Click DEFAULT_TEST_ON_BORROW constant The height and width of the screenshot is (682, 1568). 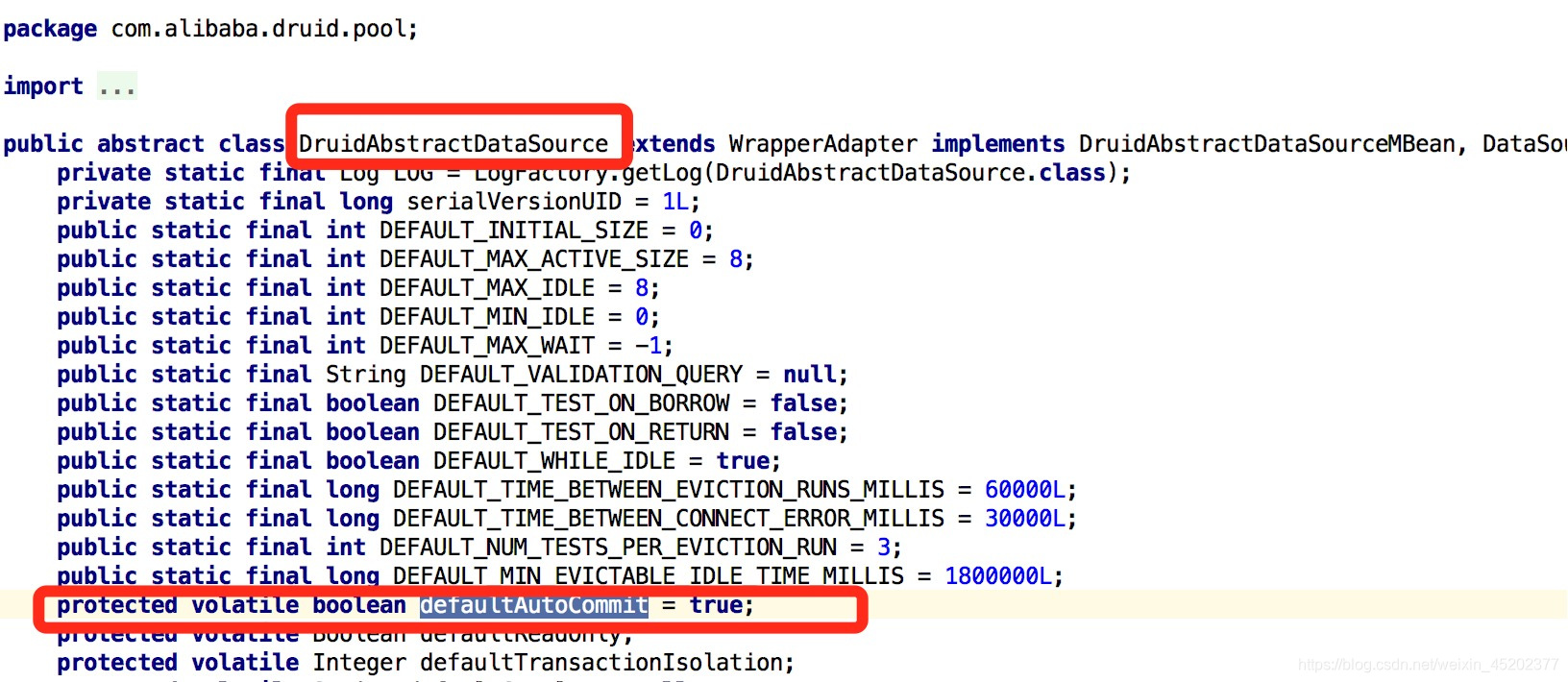[581, 403]
